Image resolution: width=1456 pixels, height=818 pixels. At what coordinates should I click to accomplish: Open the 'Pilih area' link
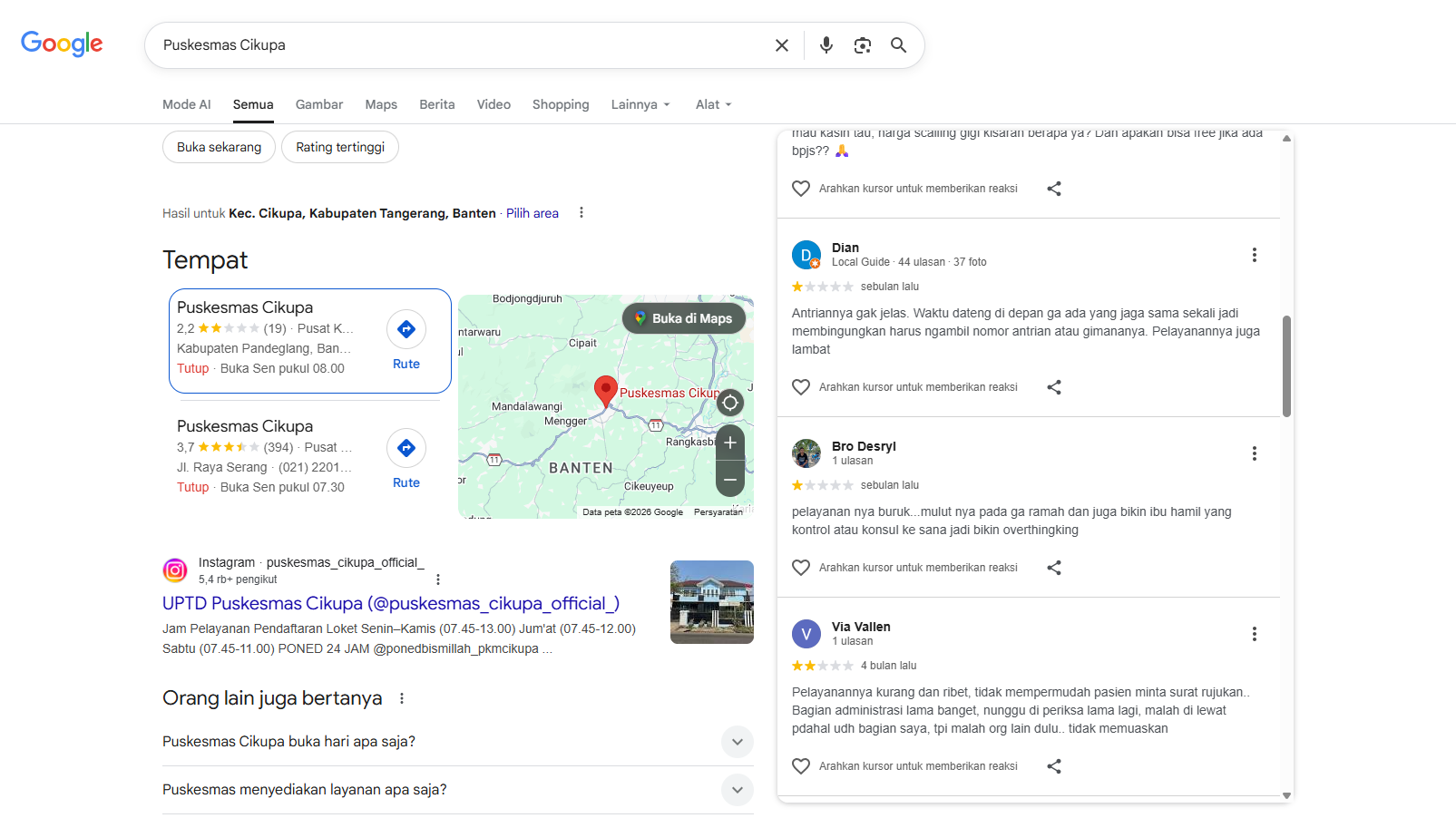[x=532, y=212]
